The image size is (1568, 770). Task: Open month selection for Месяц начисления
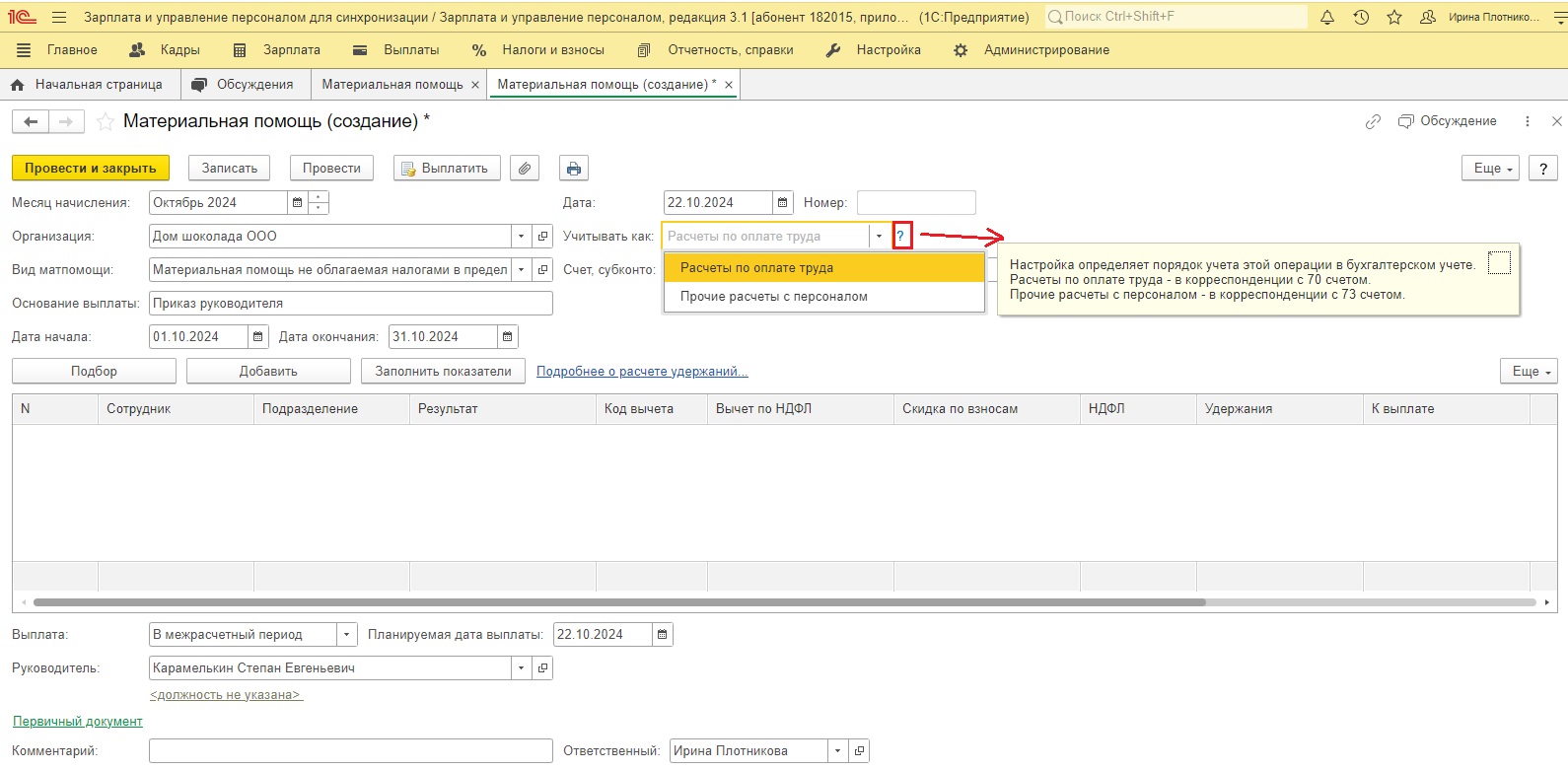pos(297,202)
